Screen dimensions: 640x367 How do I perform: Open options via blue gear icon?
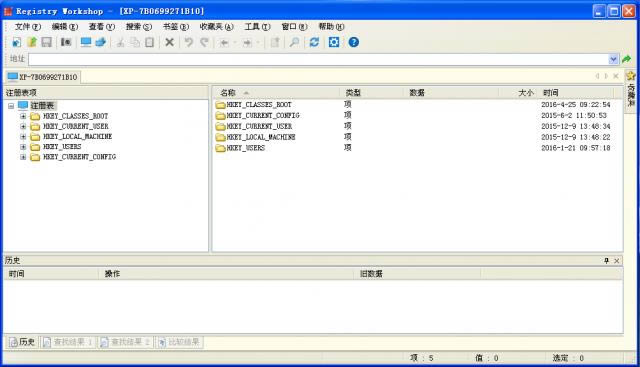pos(334,42)
